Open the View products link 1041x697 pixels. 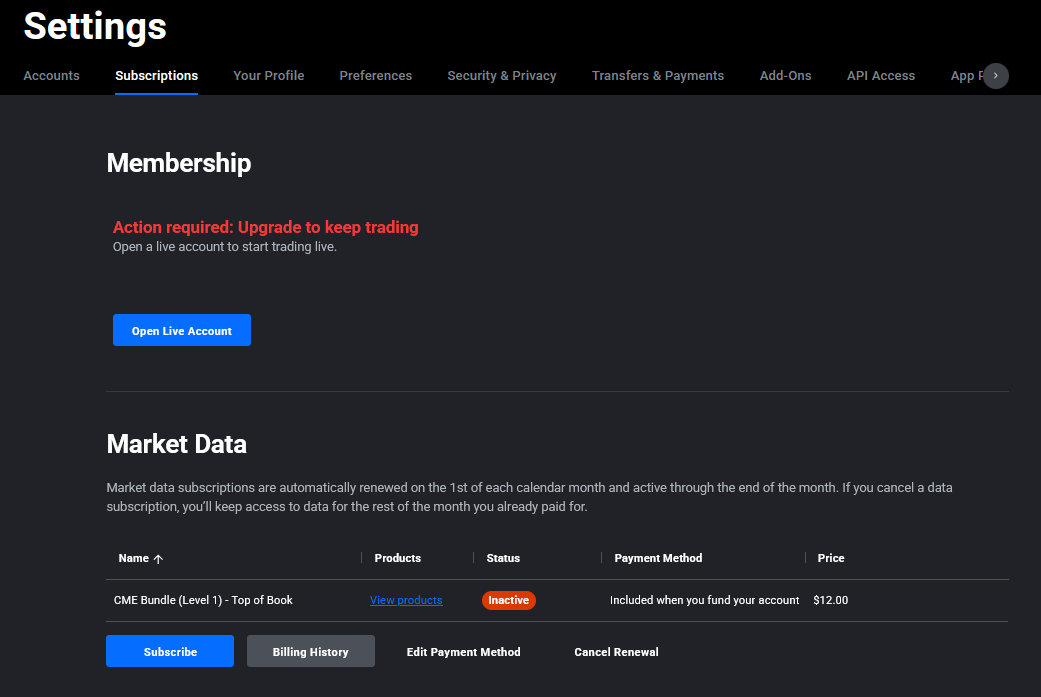(406, 600)
